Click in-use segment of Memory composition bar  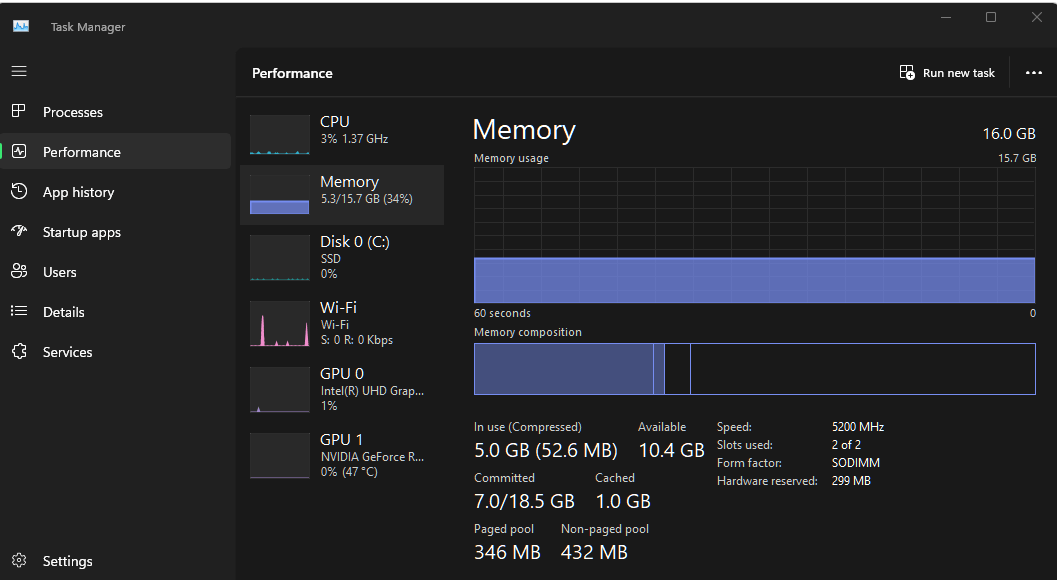pos(564,369)
